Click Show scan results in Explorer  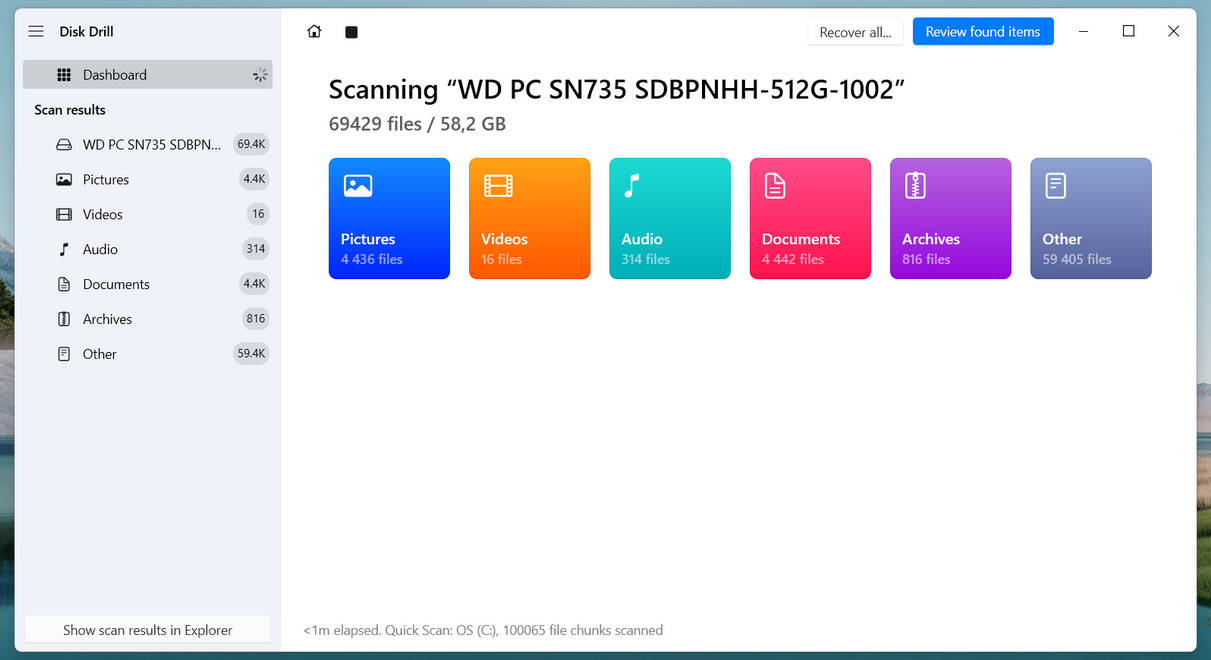(x=148, y=630)
